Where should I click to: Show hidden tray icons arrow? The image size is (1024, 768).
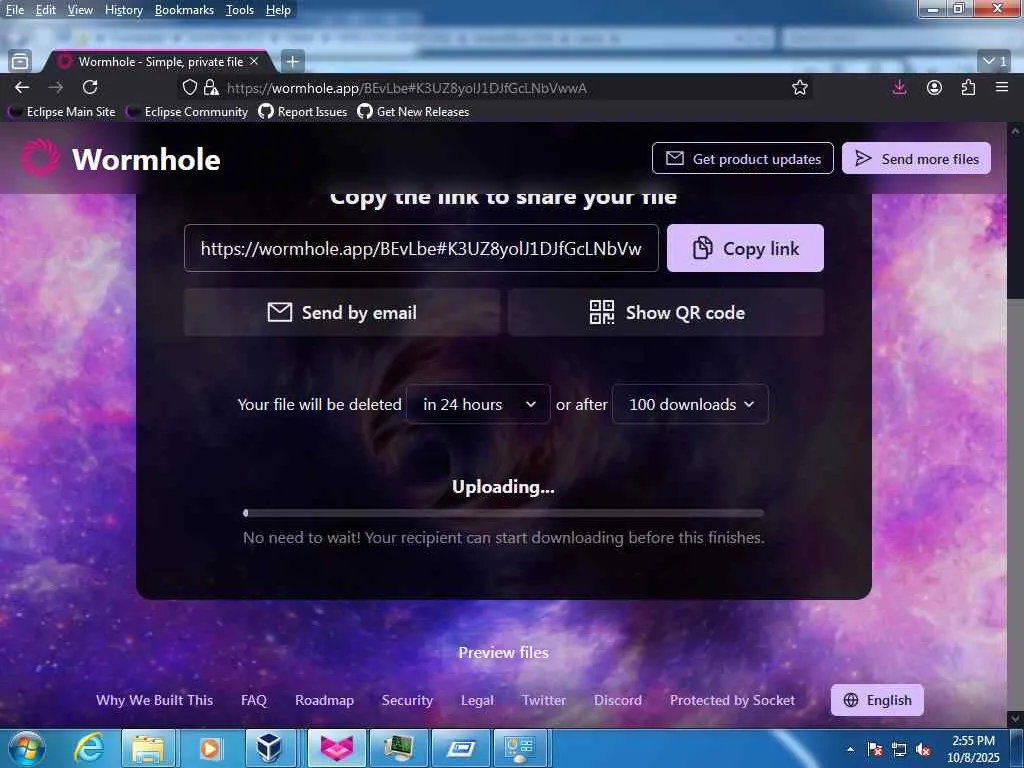pyautogui.click(x=850, y=749)
